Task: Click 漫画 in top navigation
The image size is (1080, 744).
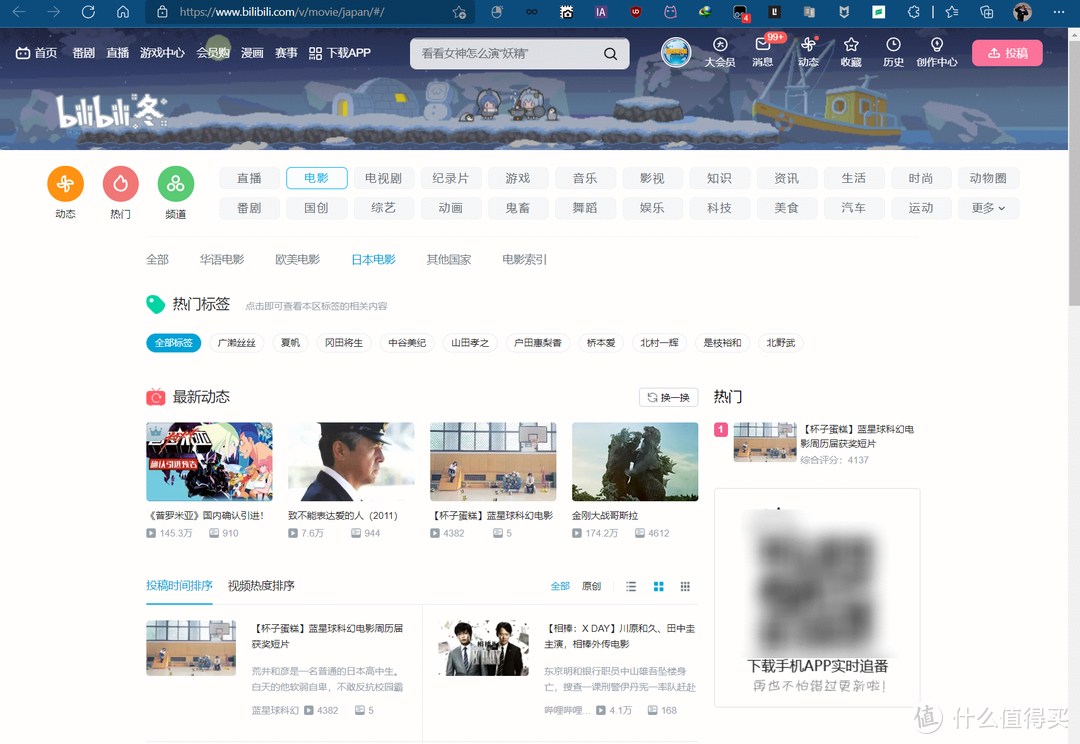Action: point(252,53)
